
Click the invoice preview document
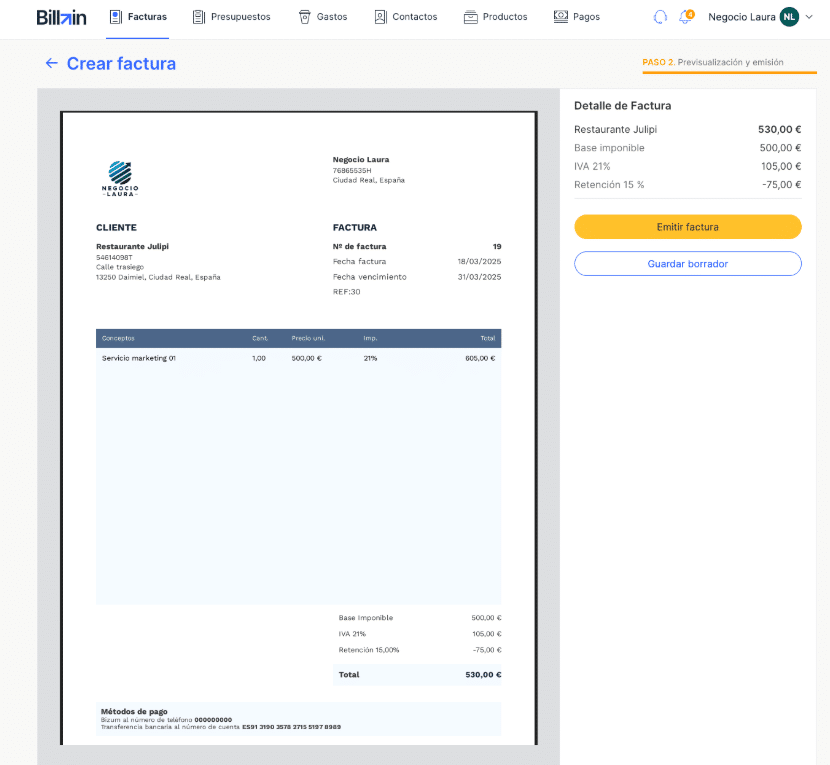298,450
